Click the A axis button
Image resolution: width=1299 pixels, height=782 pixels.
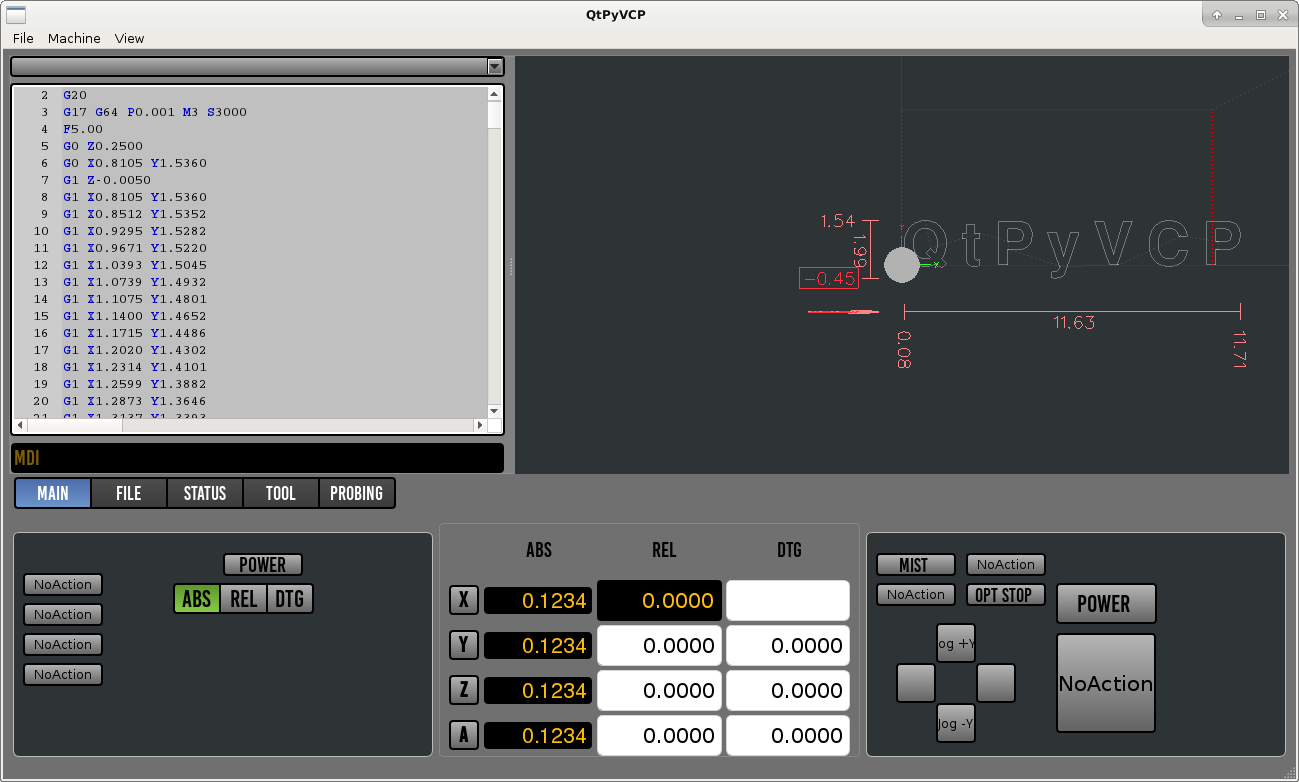pos(463,735)
